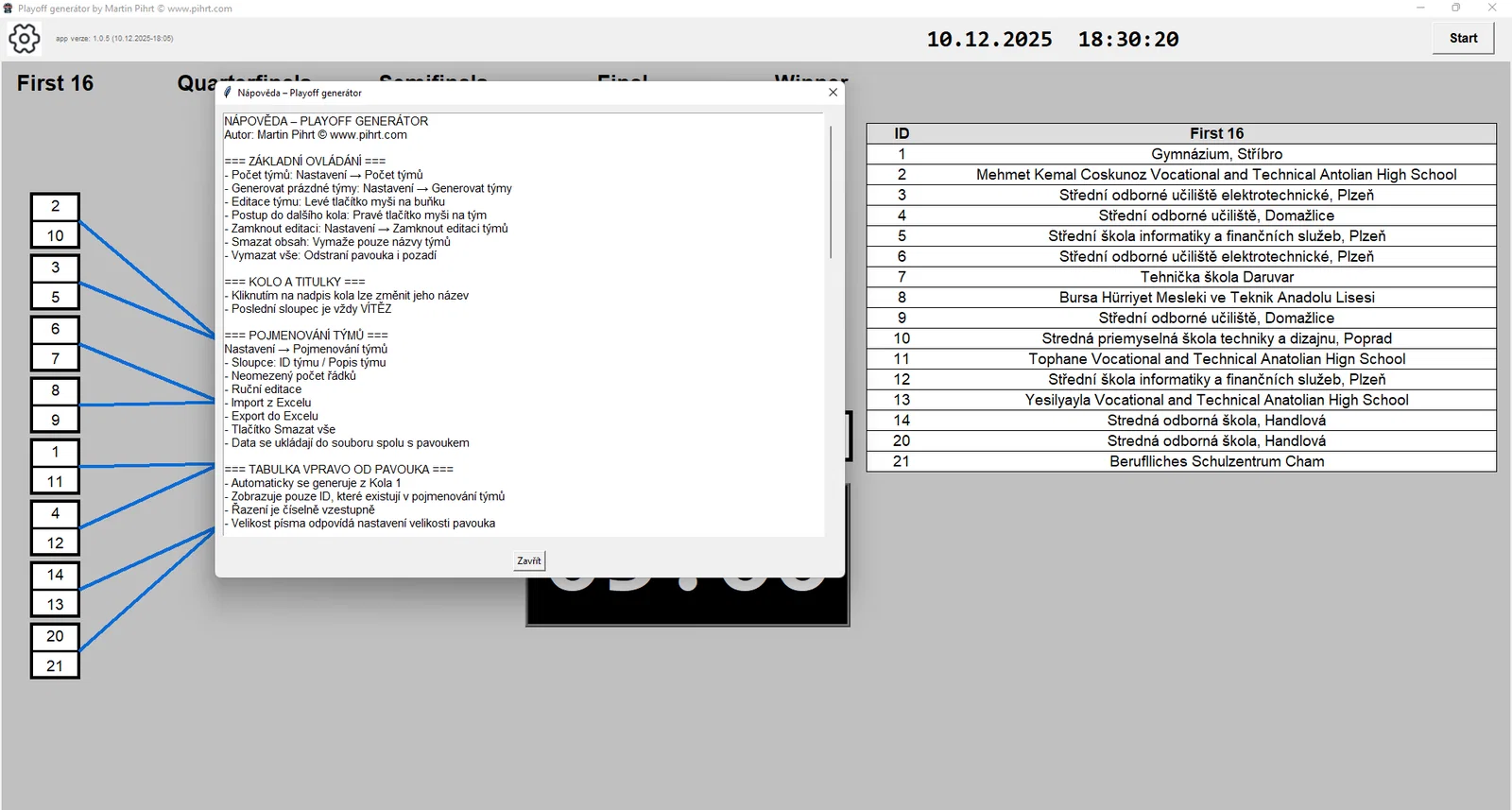Click the Handlová school name in ID 20 row
This screenshot has width=1512, height=810.
pos(1216,440)
